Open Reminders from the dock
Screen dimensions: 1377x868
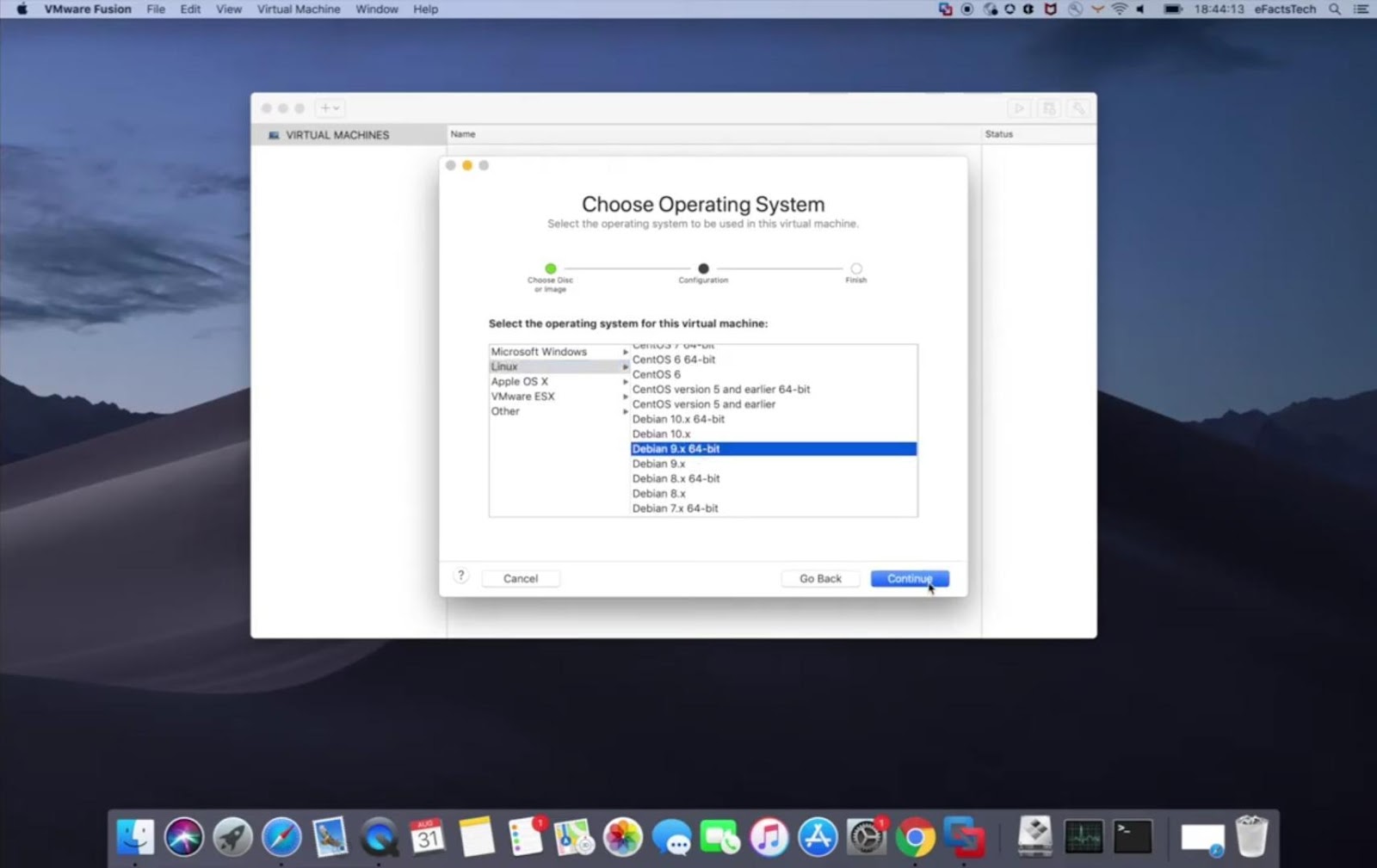(x=525, y=836)
